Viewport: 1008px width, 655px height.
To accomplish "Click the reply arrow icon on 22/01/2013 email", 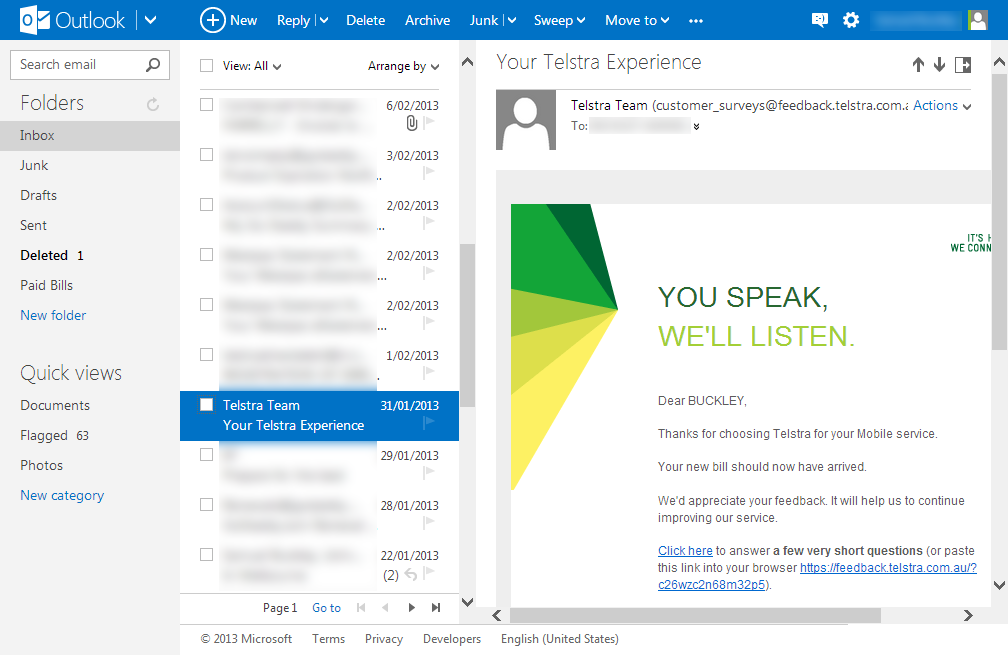I will point(411,574).
